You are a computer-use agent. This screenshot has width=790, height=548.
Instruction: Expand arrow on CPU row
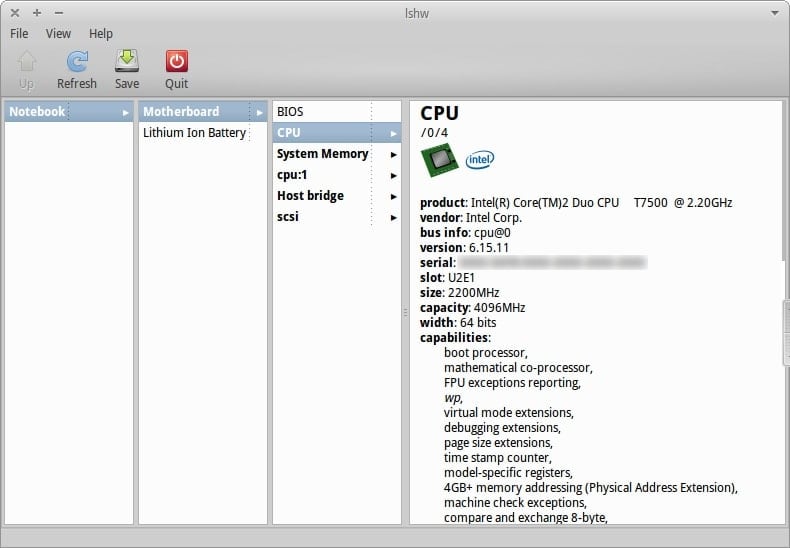[393, 134]
